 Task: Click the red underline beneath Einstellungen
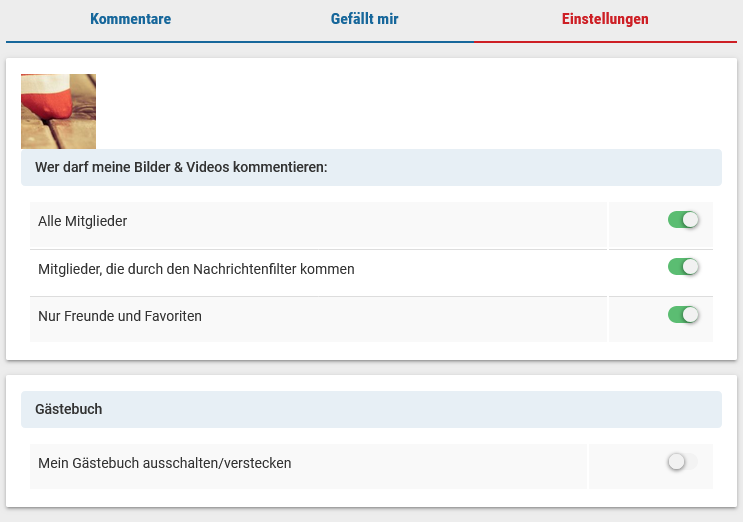pos(605,42)
